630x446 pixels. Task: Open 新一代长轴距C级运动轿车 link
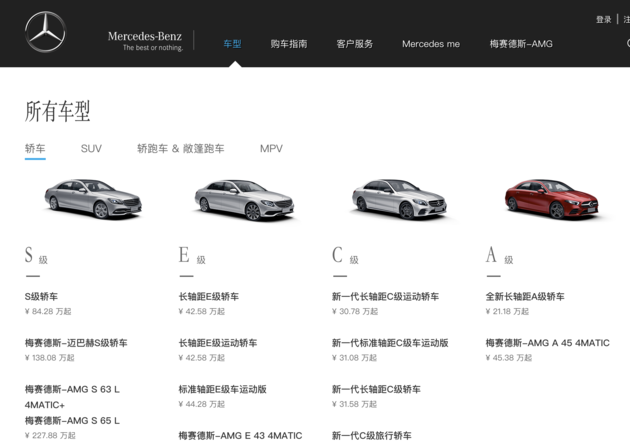(385, 297)
